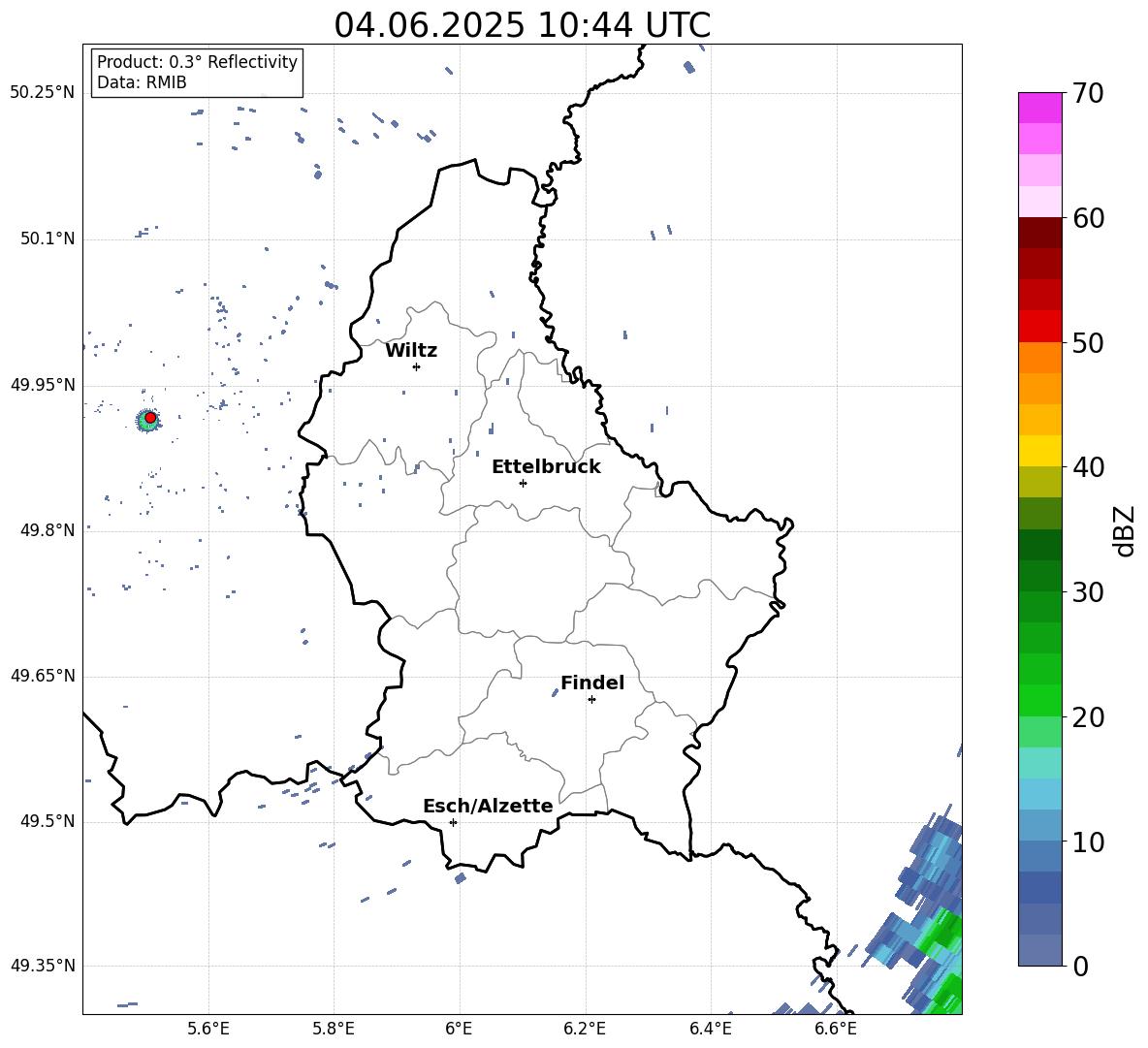1148x1048 pixels.
Task: Click the colorbar value 40
Action: click(x=1088, y=467)
